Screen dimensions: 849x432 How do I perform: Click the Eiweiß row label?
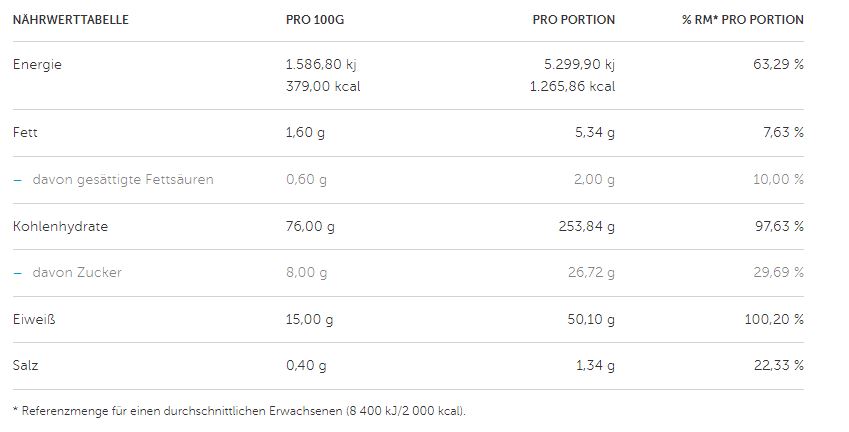(32, 320)
